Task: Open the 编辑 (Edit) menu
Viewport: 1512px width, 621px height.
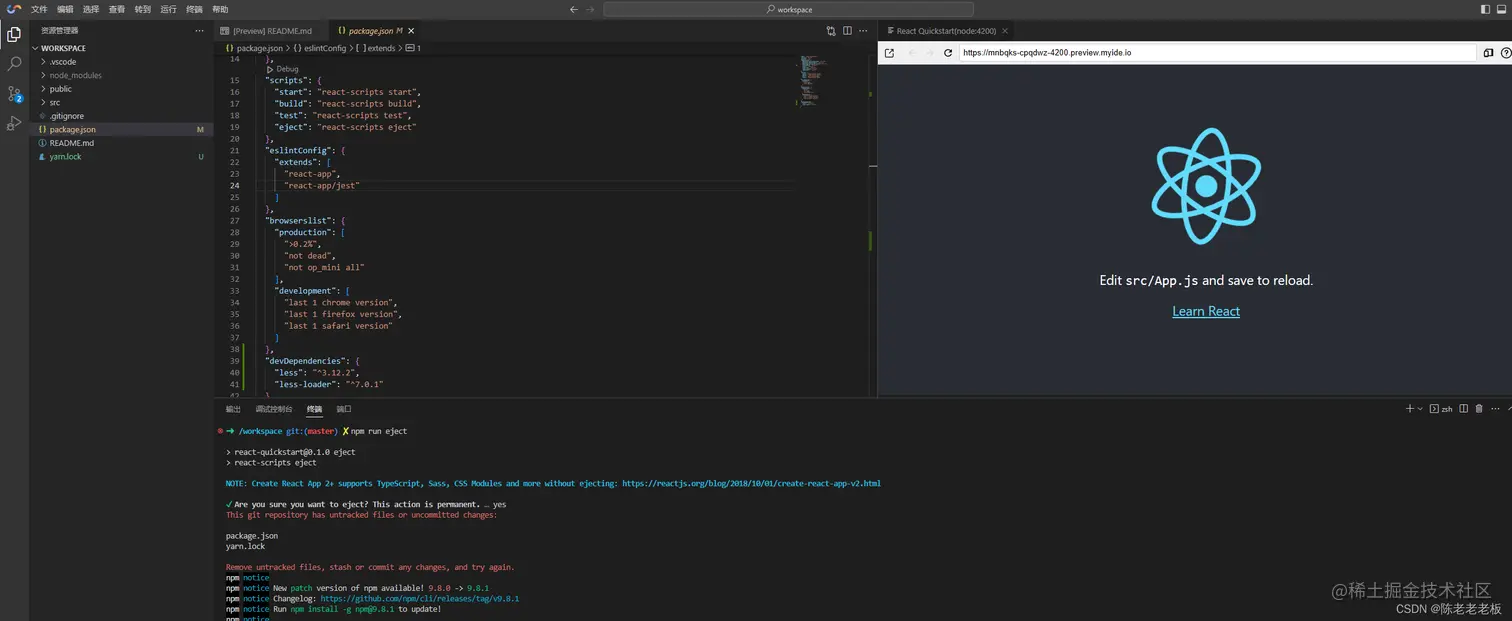Action: pos(65,9)
